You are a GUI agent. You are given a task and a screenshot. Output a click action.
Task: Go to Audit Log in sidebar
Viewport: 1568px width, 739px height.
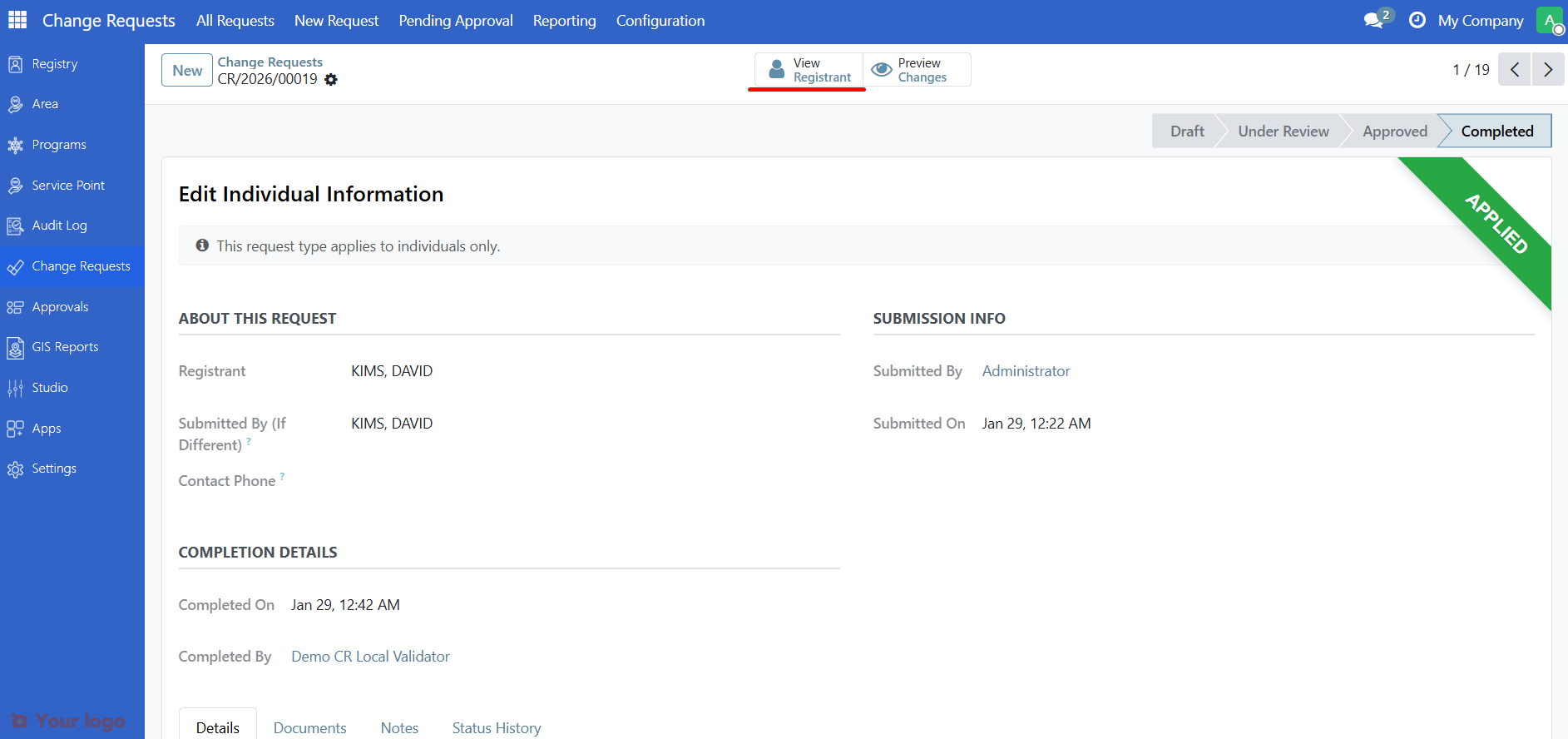coord(59,226)
